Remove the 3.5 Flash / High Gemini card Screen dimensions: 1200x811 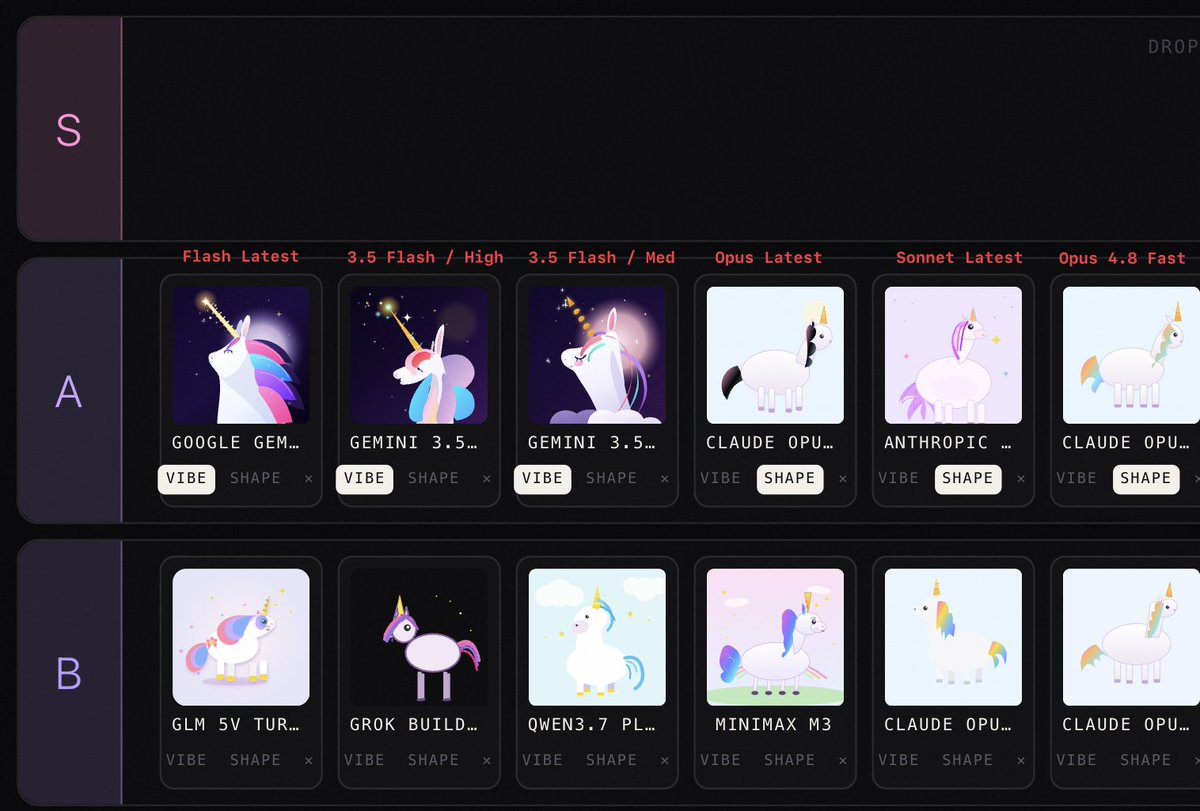(x=486, y=479)
